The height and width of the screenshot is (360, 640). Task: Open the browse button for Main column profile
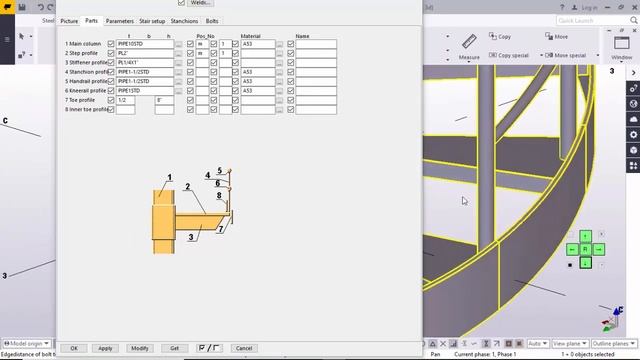click(x=178, y=44)
